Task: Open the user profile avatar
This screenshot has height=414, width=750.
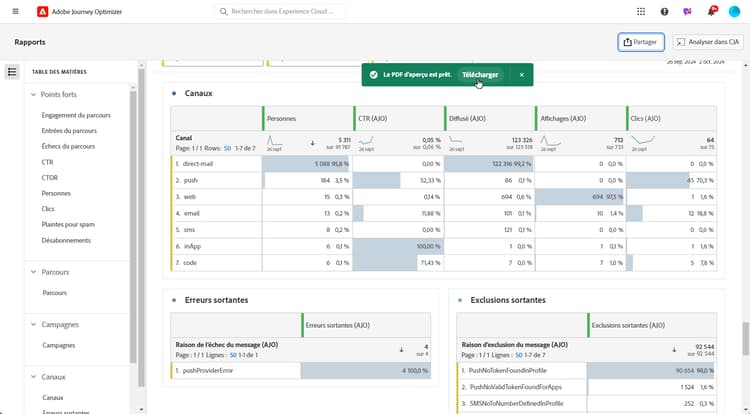Action: [x=735, y=11]
